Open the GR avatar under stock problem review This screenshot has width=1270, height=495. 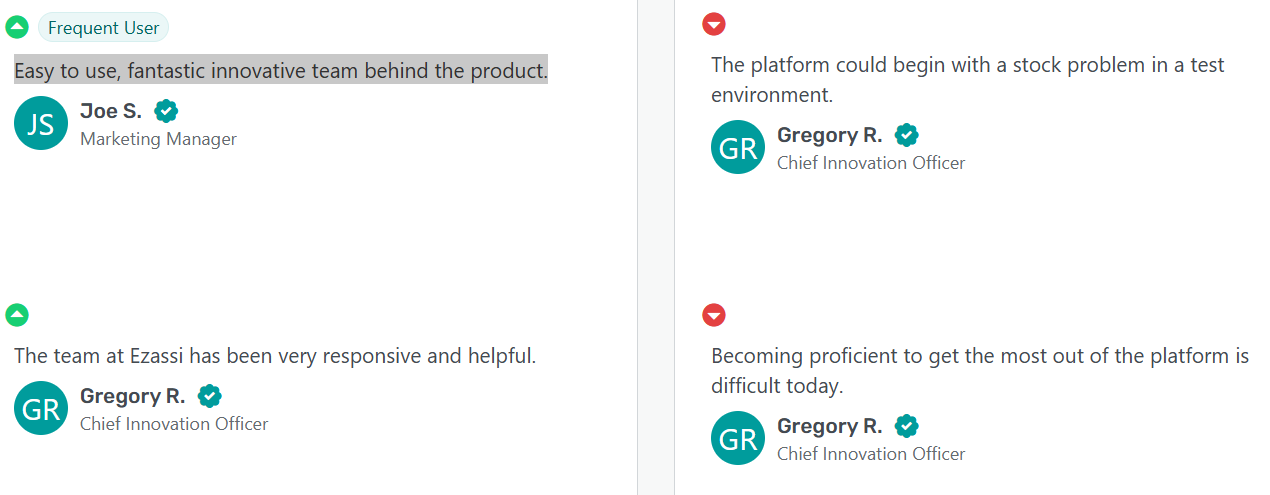pyautogui.click(x=738, y=147)
